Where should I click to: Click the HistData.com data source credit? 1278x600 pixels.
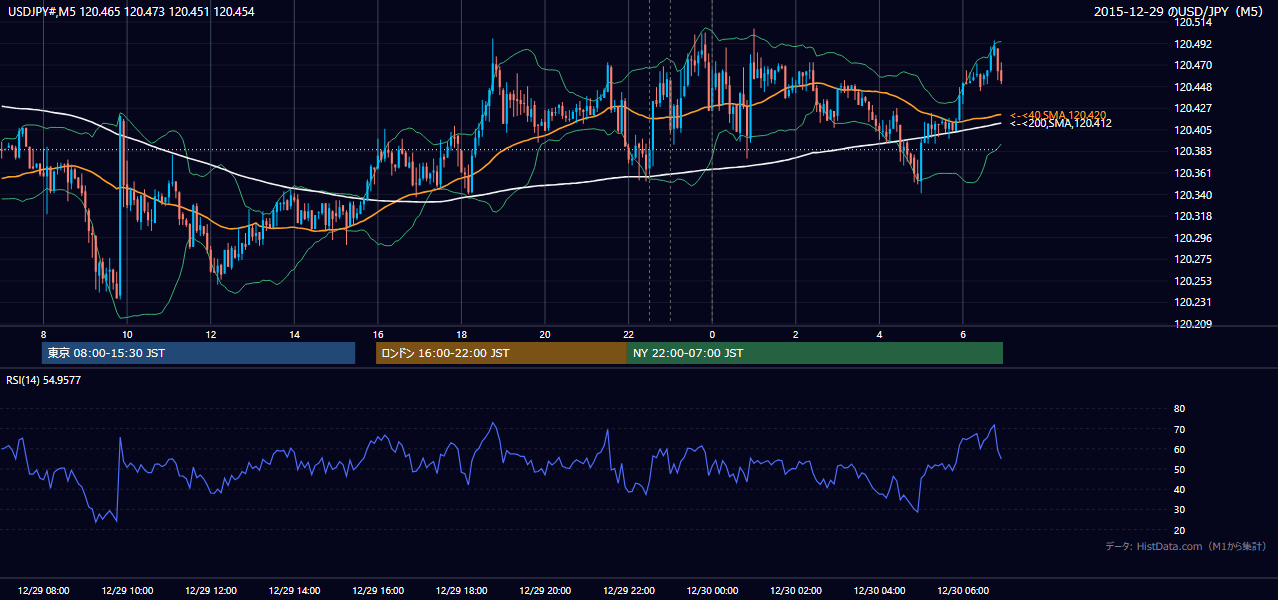[x=1185, y=546]
